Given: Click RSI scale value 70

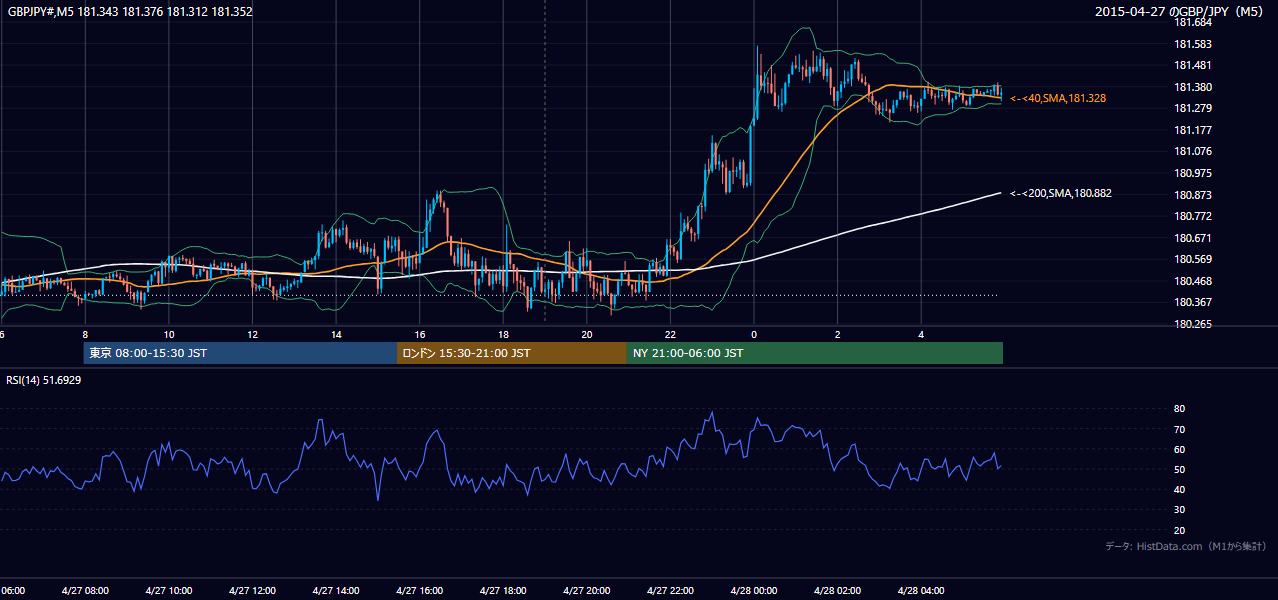Looking at the screenshot, I should click(x=1180, y=429).
